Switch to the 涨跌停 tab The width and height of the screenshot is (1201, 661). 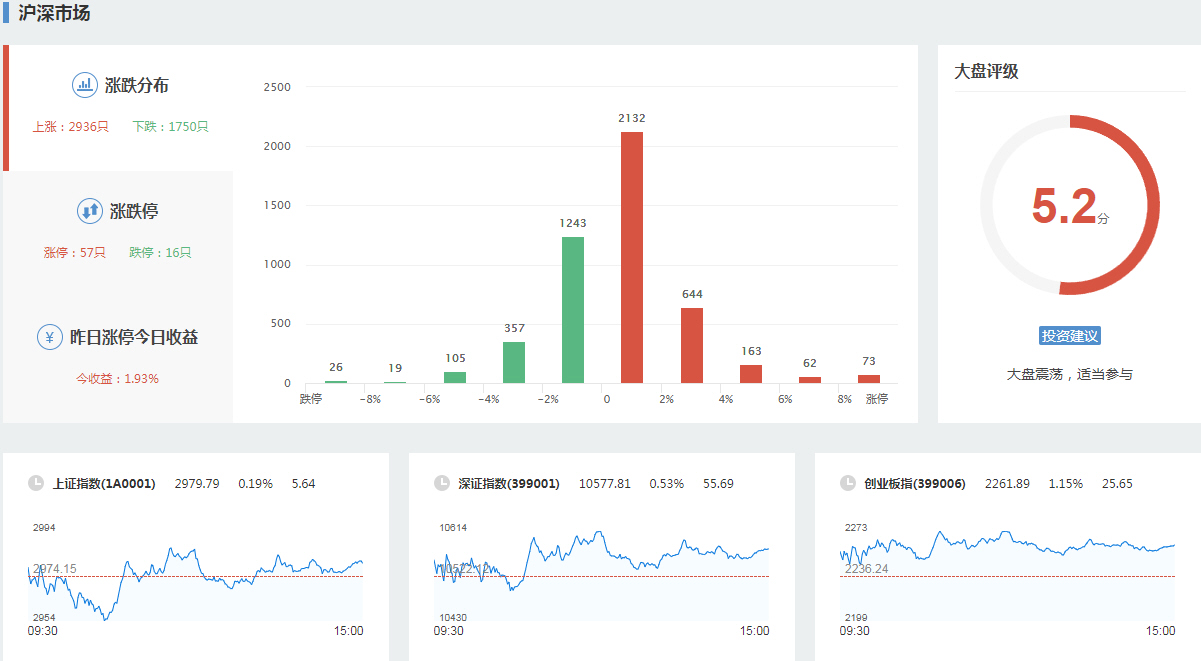pos(134,212)
